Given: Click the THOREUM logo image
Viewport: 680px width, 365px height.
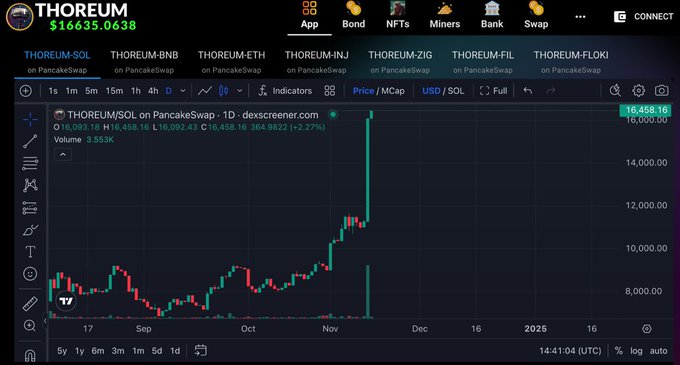Looking at the screenshot, I should 20,16.
